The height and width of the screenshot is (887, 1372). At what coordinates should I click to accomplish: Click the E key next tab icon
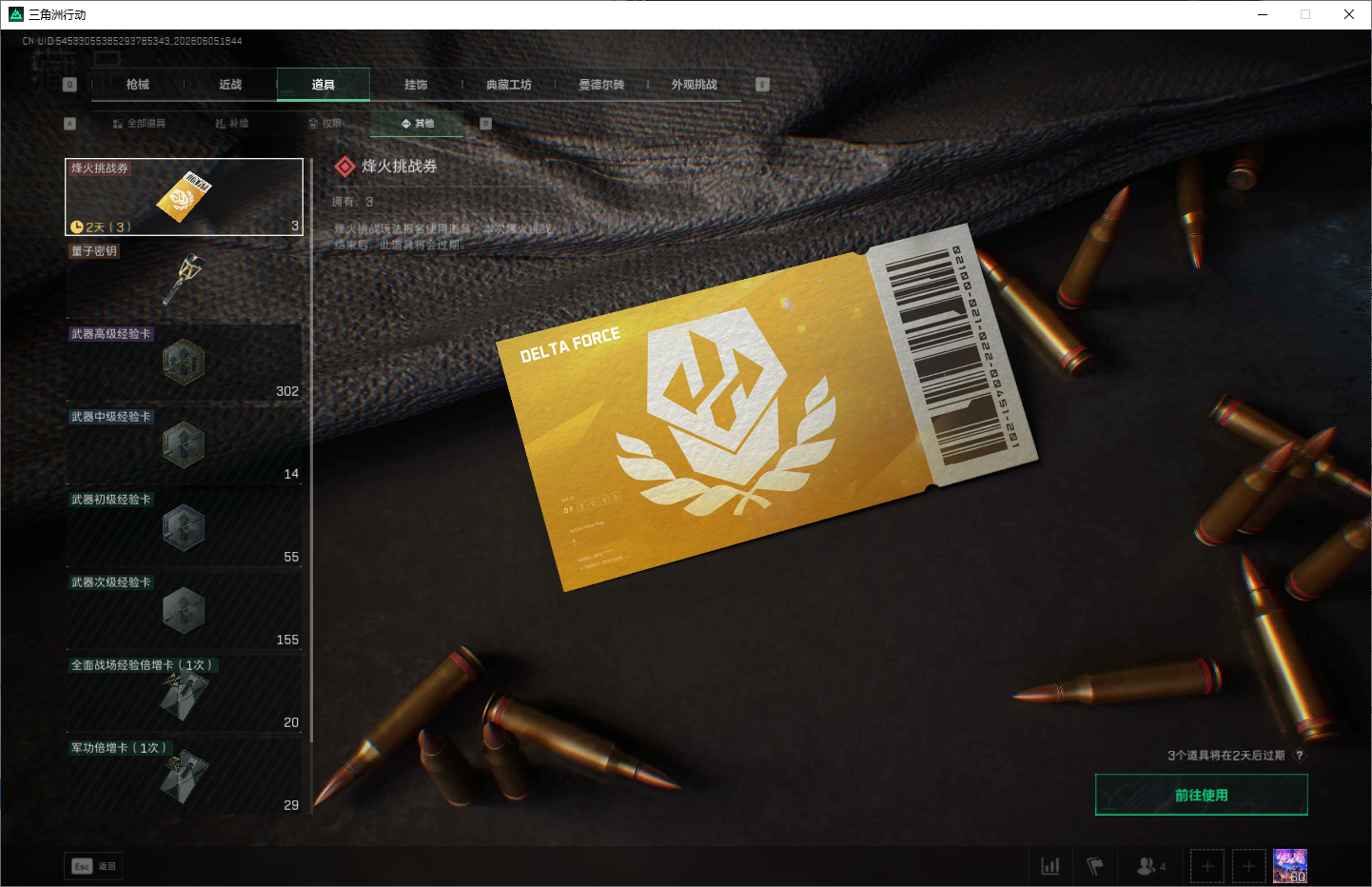point(762,85)
